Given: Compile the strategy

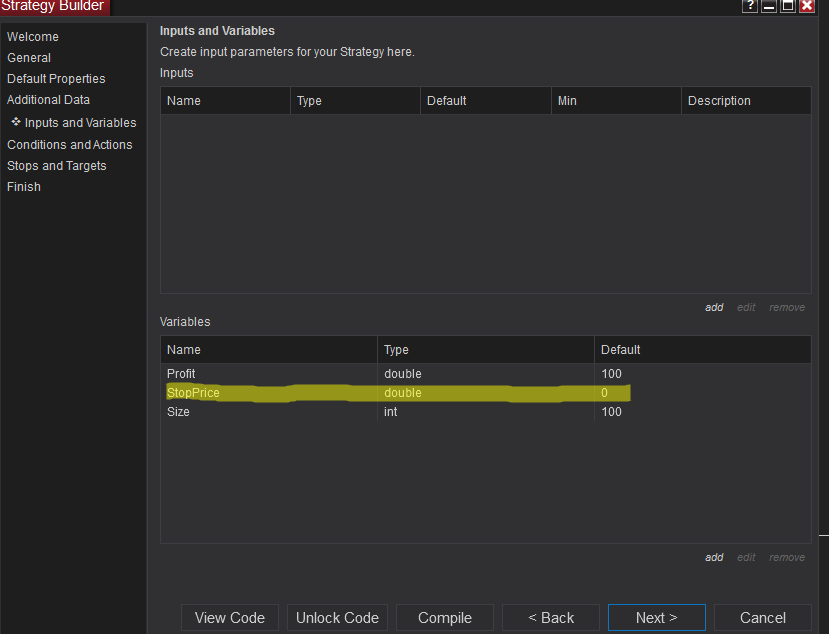Looking at the screenshot, I should click(445, 618).
